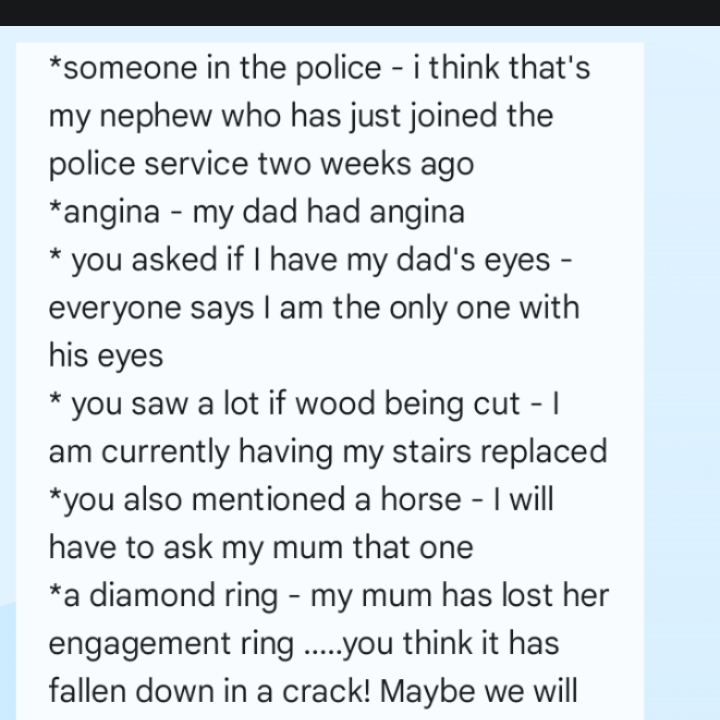
Task: Click the text line starting "*someone in the police"
Action: tap(319, 68)
